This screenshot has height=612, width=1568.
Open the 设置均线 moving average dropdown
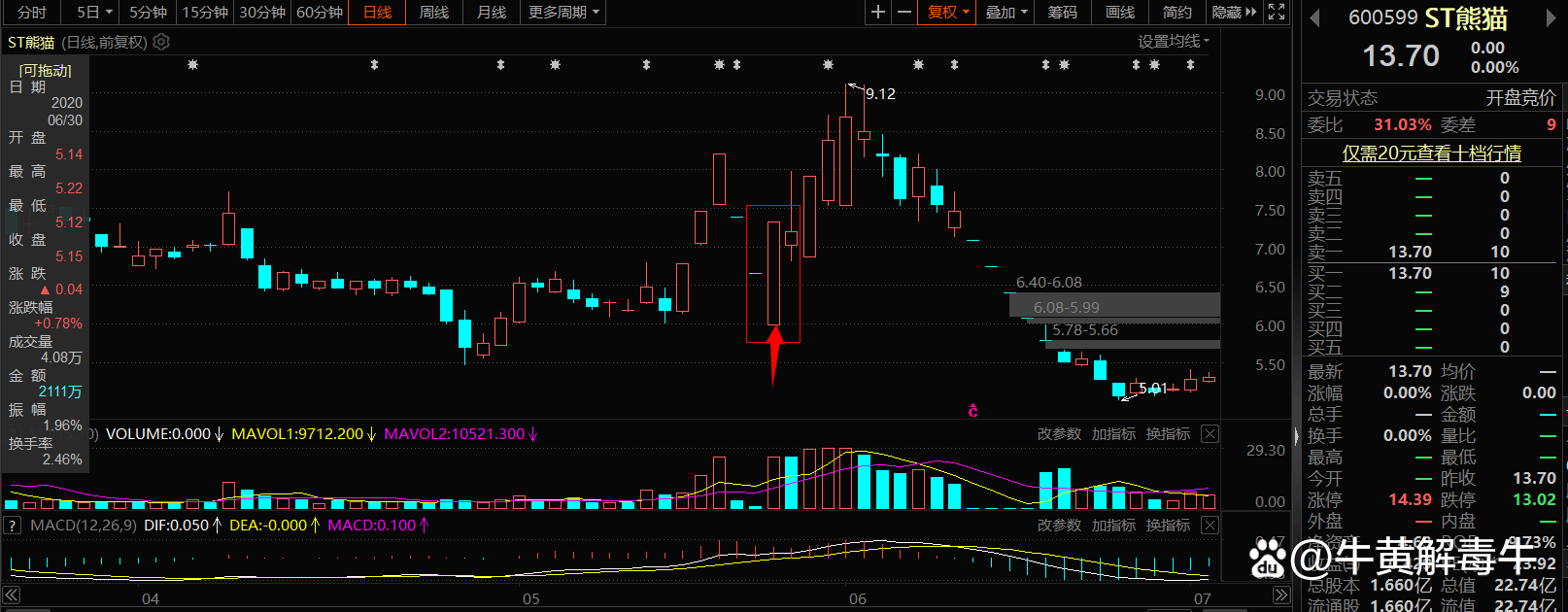(x=1174, y=42)
